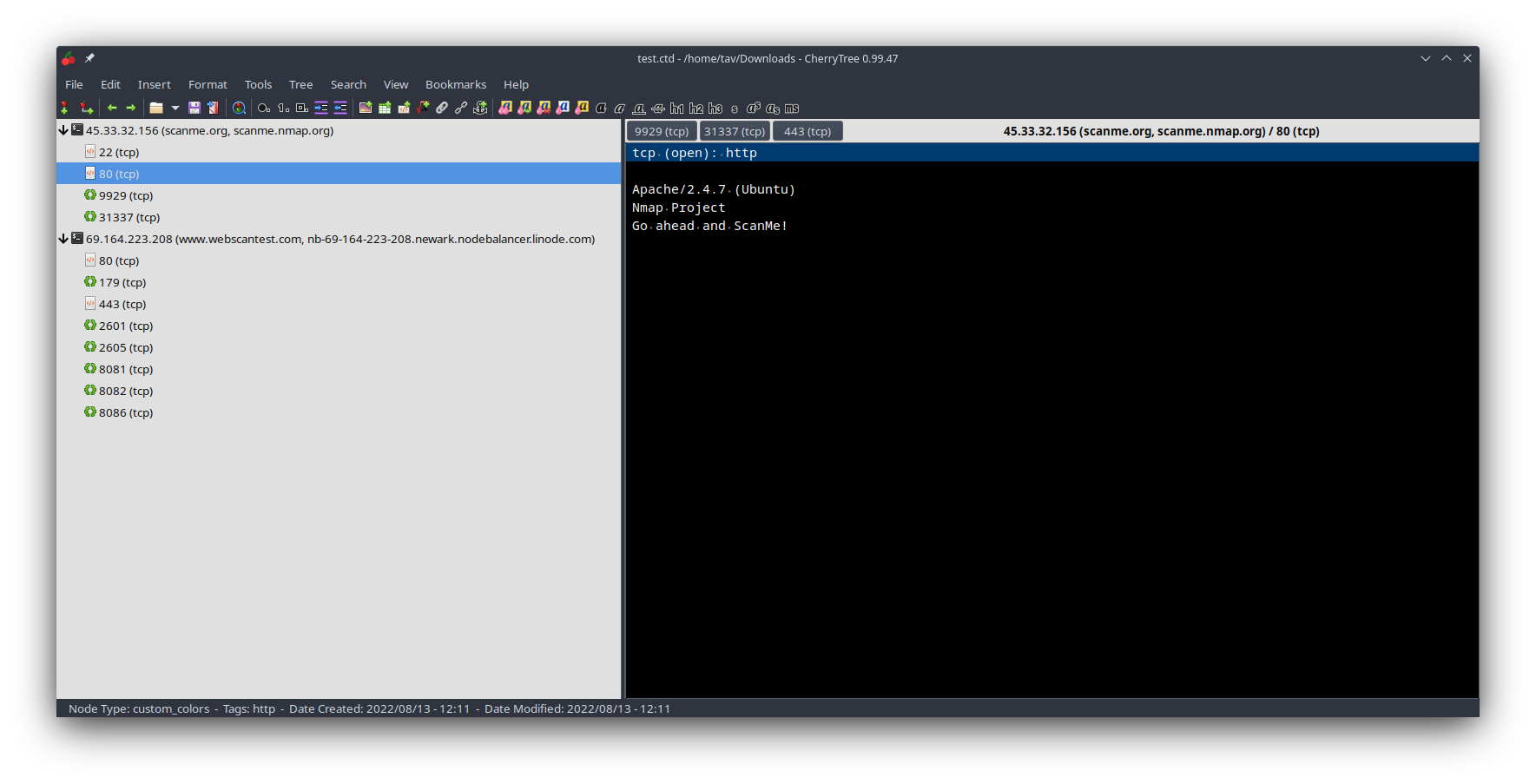The height and width of the screenshot is (784, 1536).
Task: Toggle h1 heading format
Action: tap(677, 109)
